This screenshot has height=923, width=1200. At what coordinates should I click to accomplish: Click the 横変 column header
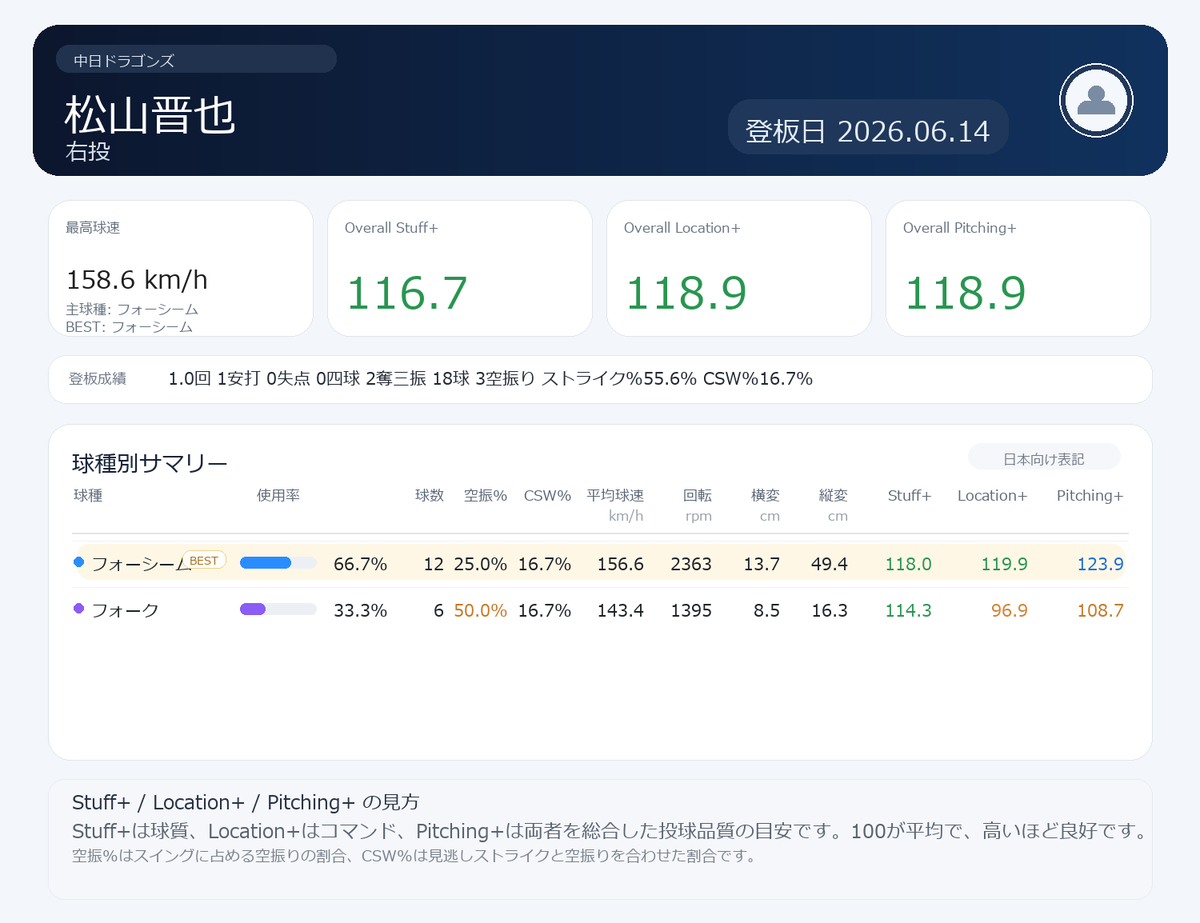[x=766, y=495]
